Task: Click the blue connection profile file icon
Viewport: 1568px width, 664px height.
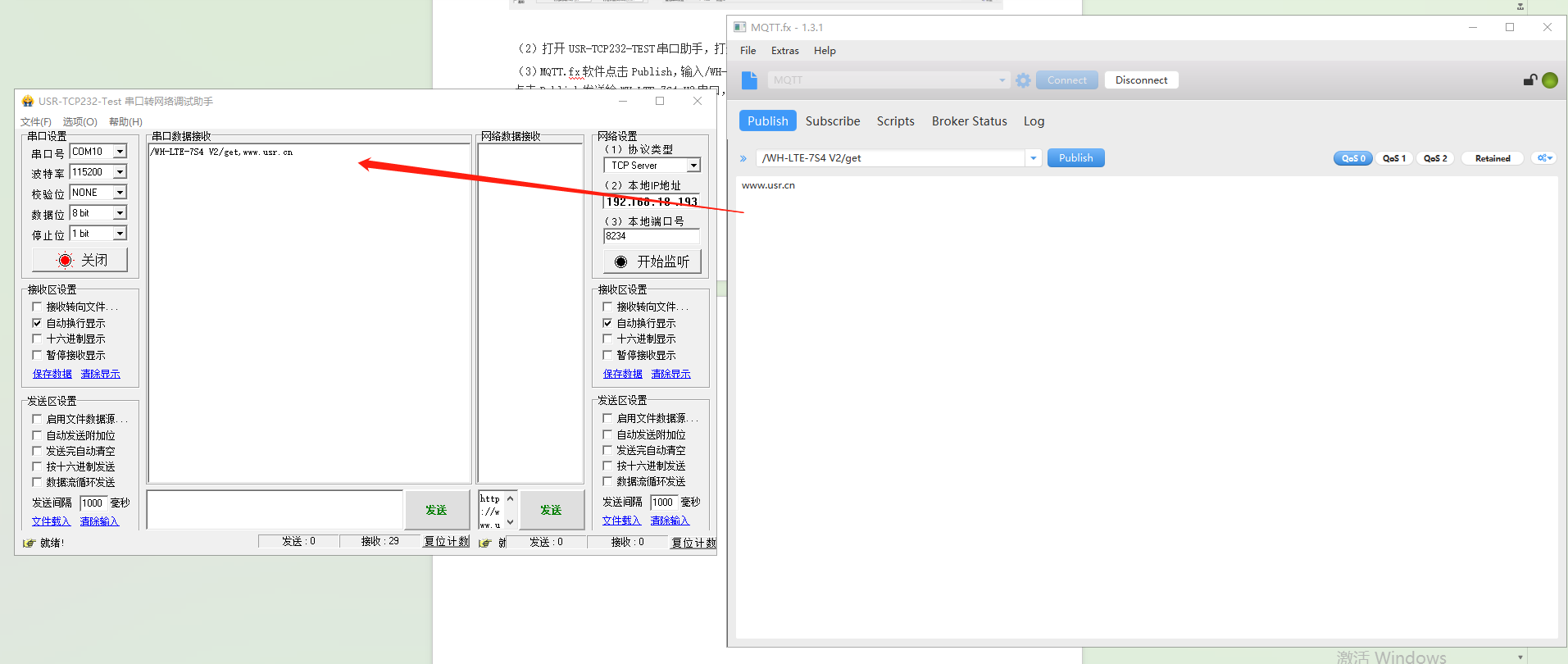Action: pos(749,80)
